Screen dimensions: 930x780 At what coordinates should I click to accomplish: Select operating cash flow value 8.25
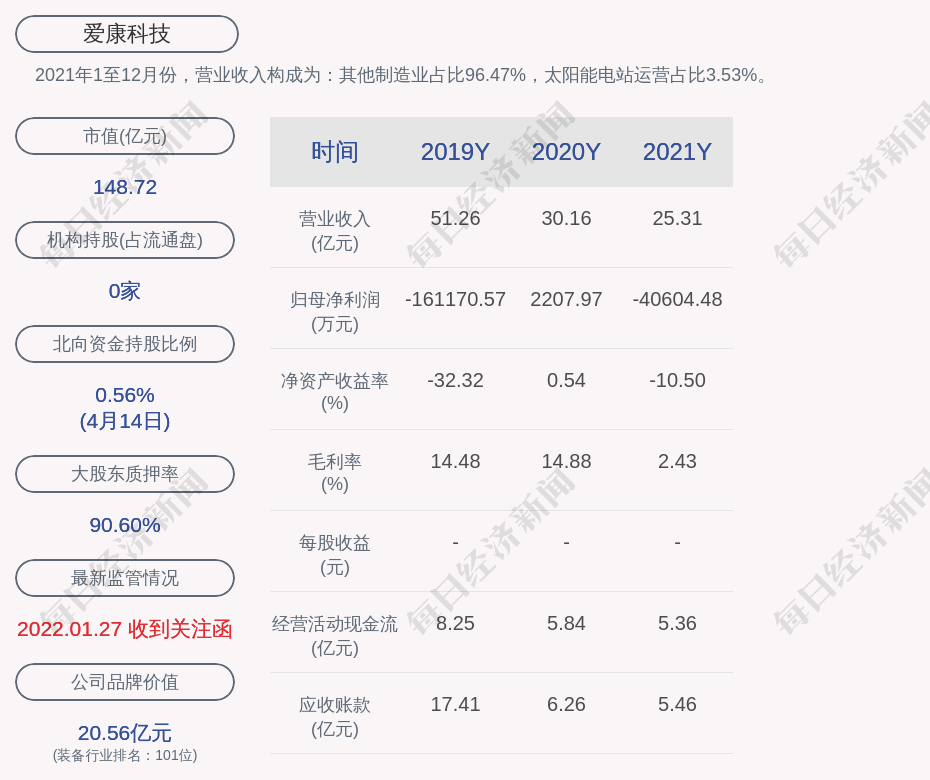point(455,623)
